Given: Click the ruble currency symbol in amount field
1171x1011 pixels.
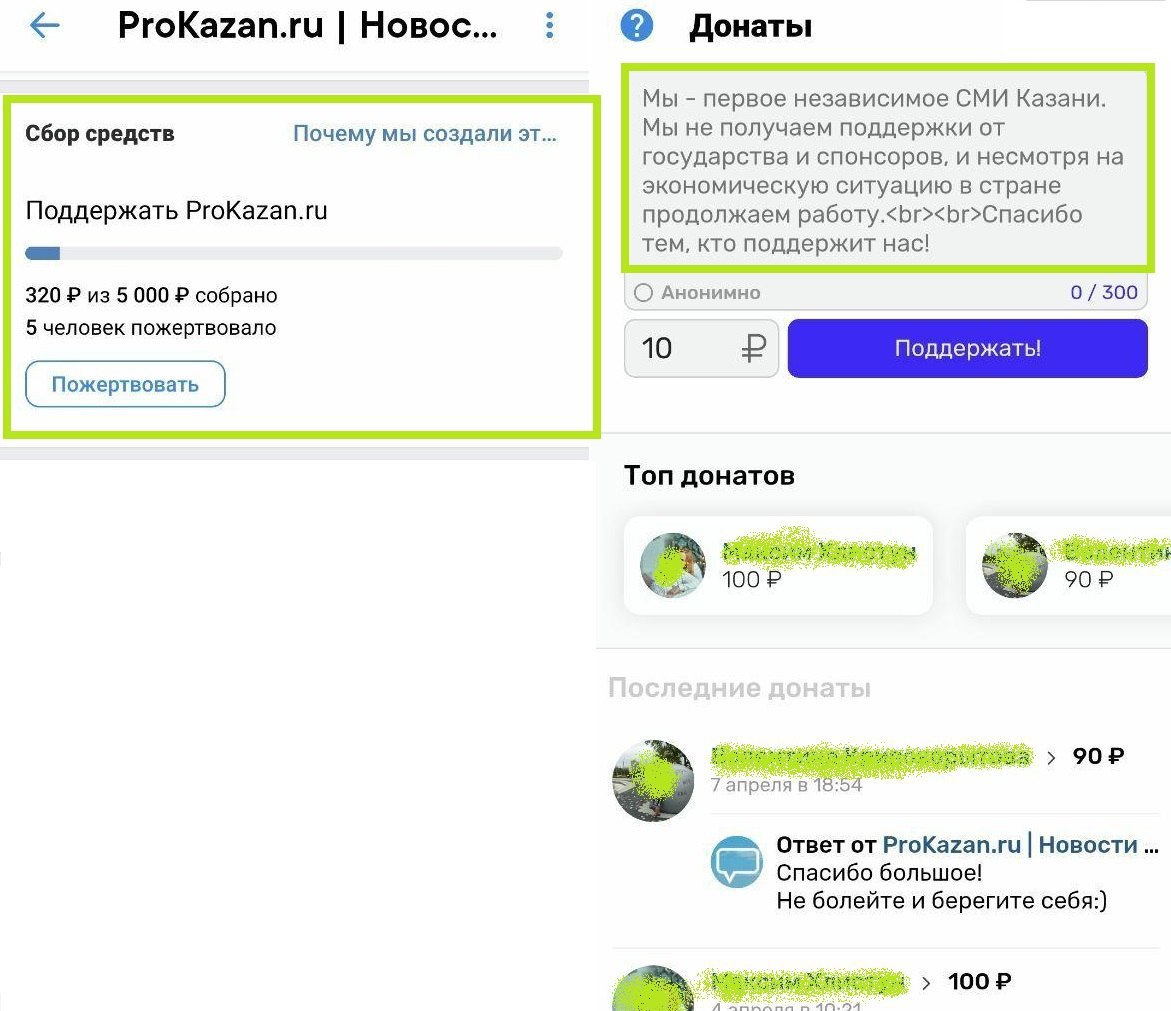Looking at the screenshot, I should (753, 348).
